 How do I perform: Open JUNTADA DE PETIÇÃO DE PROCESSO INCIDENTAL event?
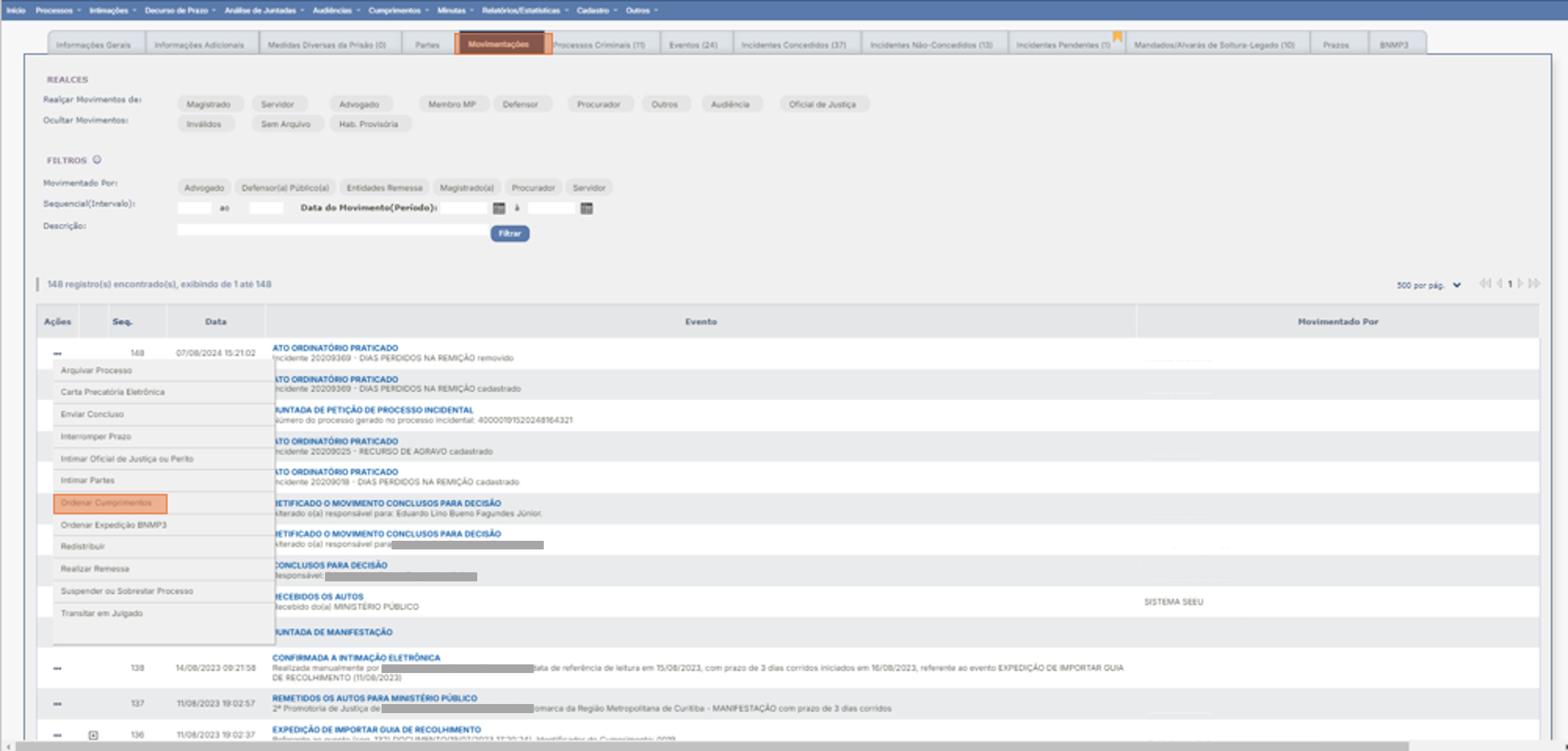click(x=374, y=410)
